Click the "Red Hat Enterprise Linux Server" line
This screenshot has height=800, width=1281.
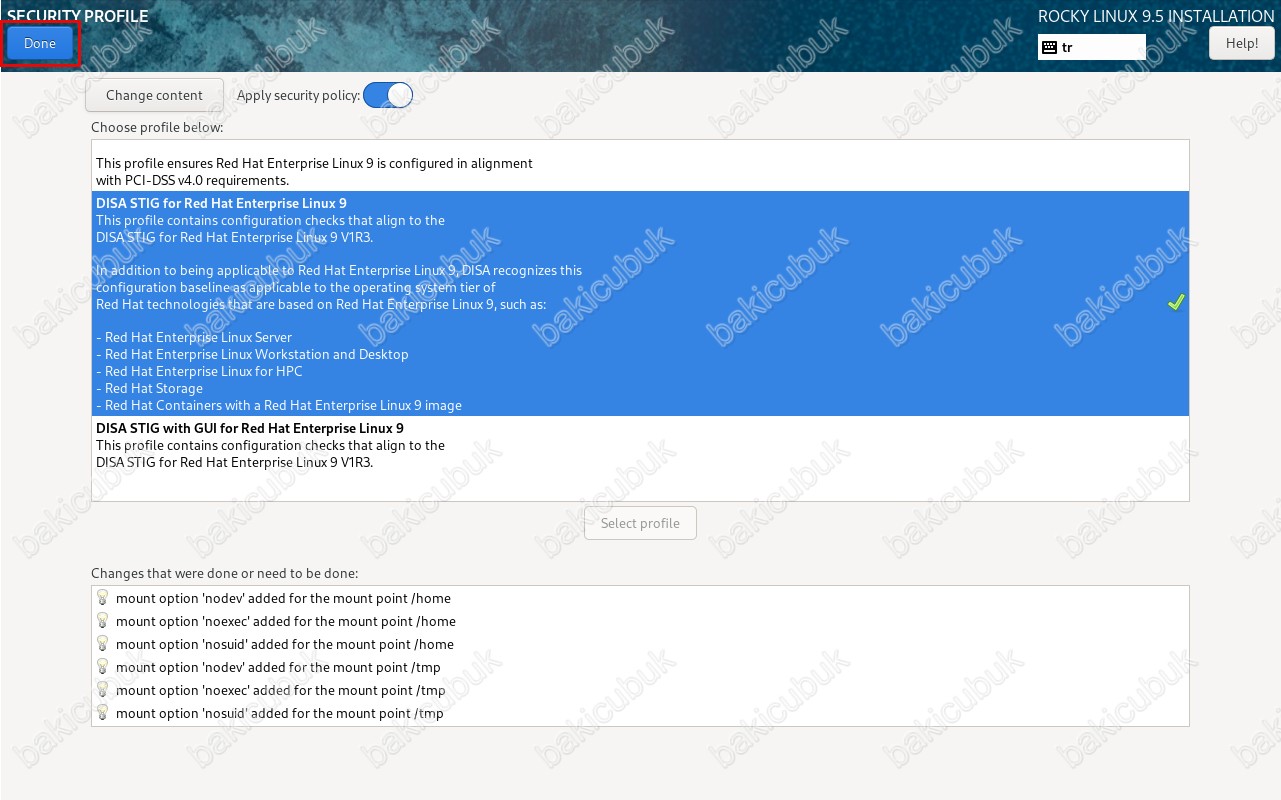[x=194, y=338]
